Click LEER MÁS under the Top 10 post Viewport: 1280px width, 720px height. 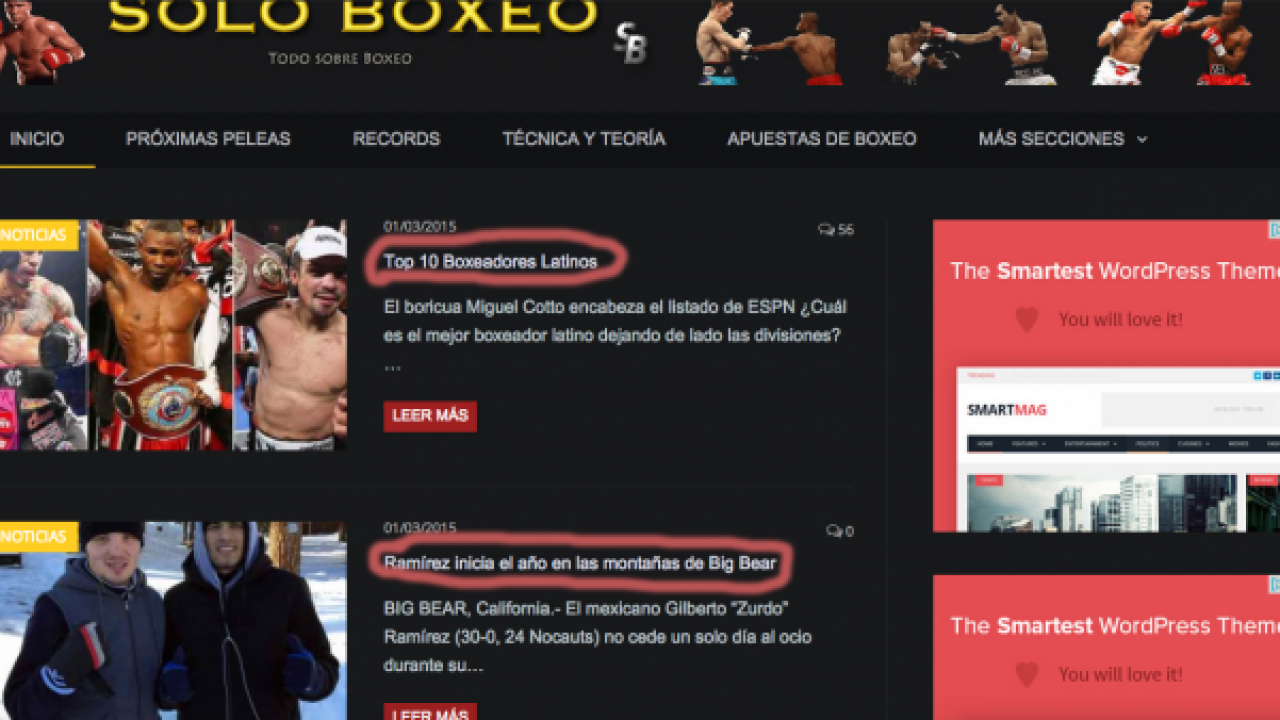[430, 416]
